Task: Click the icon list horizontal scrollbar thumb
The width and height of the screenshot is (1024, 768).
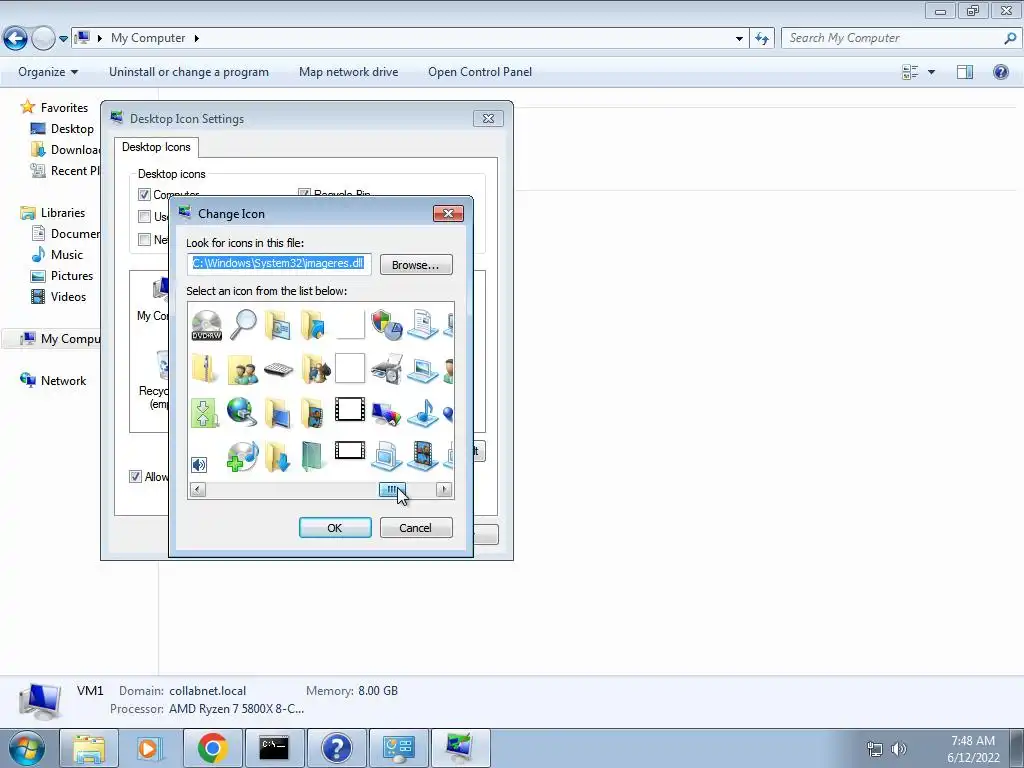Action: pyautogui.click(x=392, y=489)
